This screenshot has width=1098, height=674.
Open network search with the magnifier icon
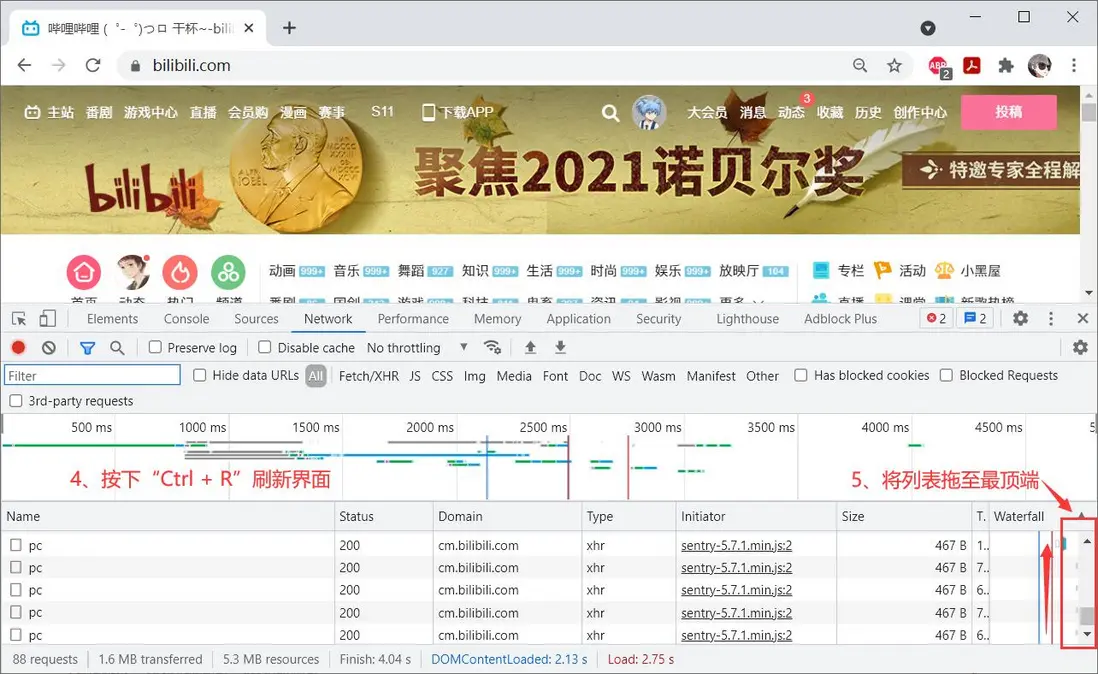117,348
